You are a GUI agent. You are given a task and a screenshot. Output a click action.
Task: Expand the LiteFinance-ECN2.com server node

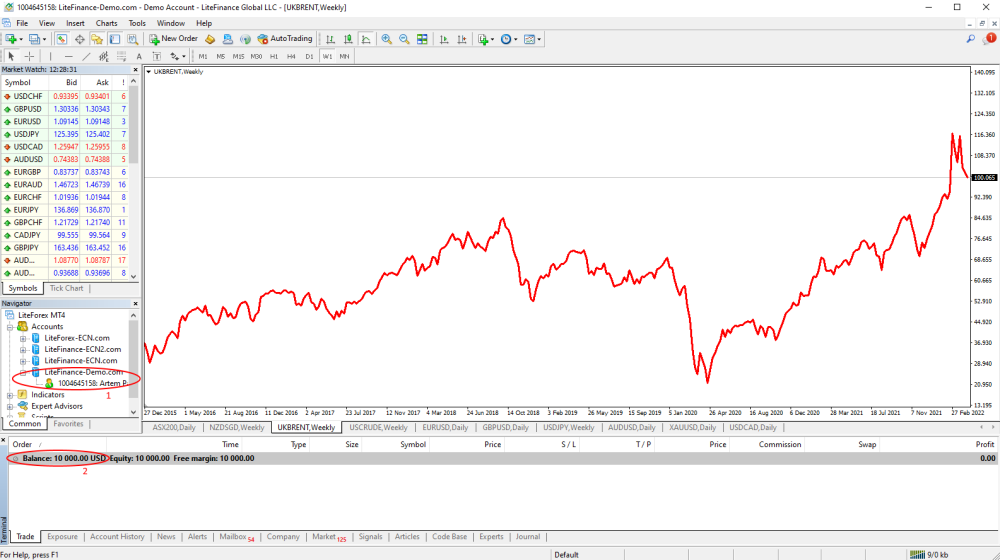click(x=23, y=350)
